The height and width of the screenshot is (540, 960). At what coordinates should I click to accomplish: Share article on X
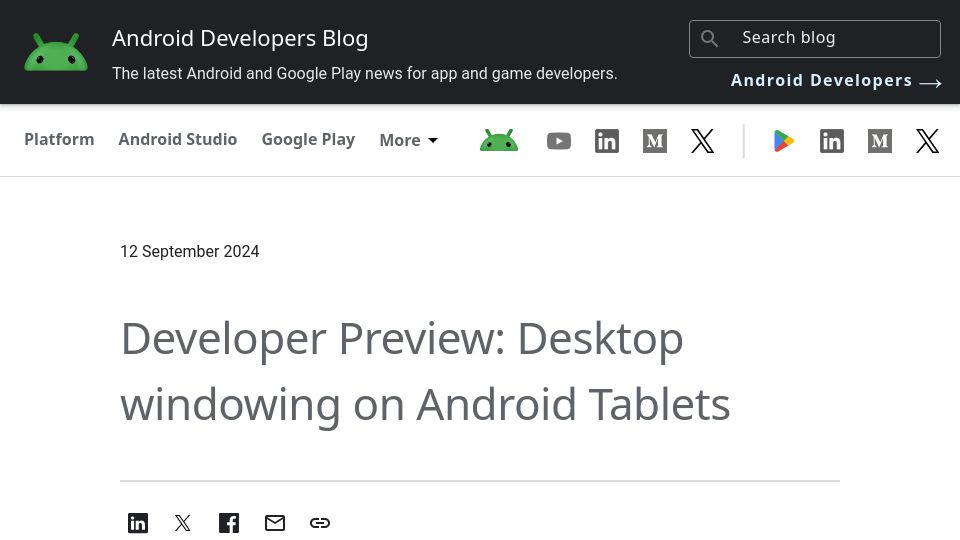182,523
